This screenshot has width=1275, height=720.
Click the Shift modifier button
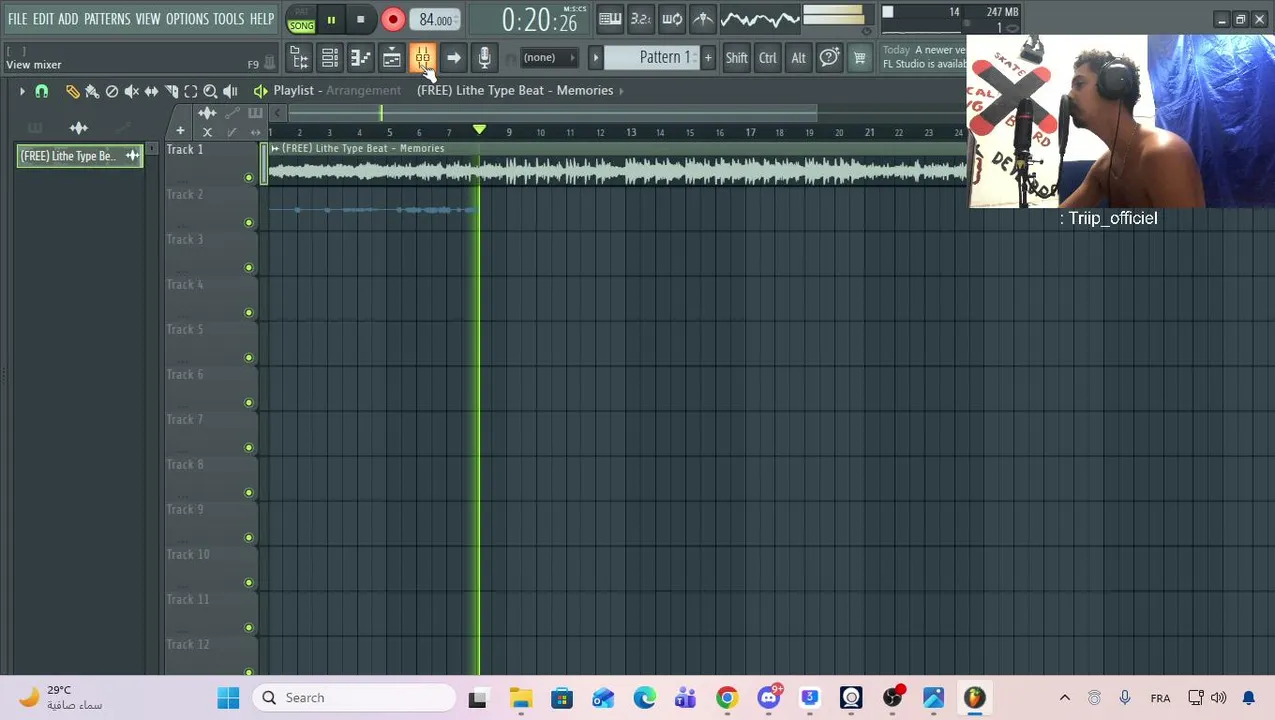pos(736,58)
